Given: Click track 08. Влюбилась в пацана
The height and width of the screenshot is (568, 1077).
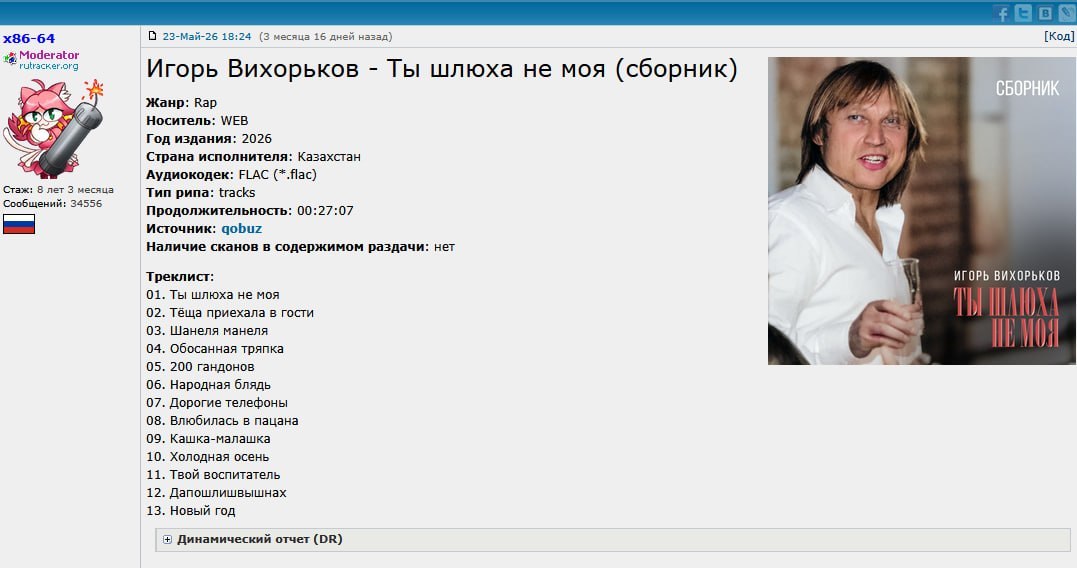Looking at the screenshot, I should click(222, 420).
